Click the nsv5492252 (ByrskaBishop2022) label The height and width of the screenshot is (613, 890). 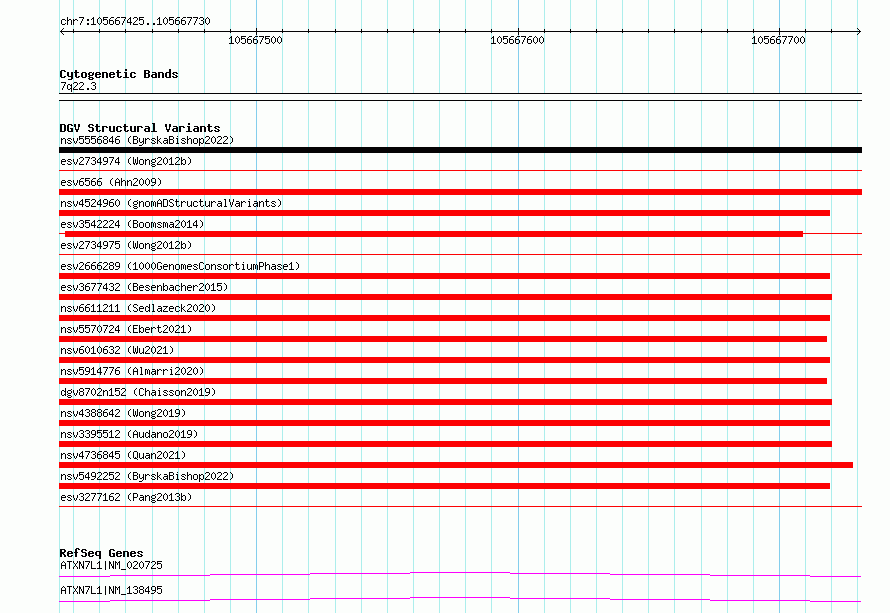[147, 476]
